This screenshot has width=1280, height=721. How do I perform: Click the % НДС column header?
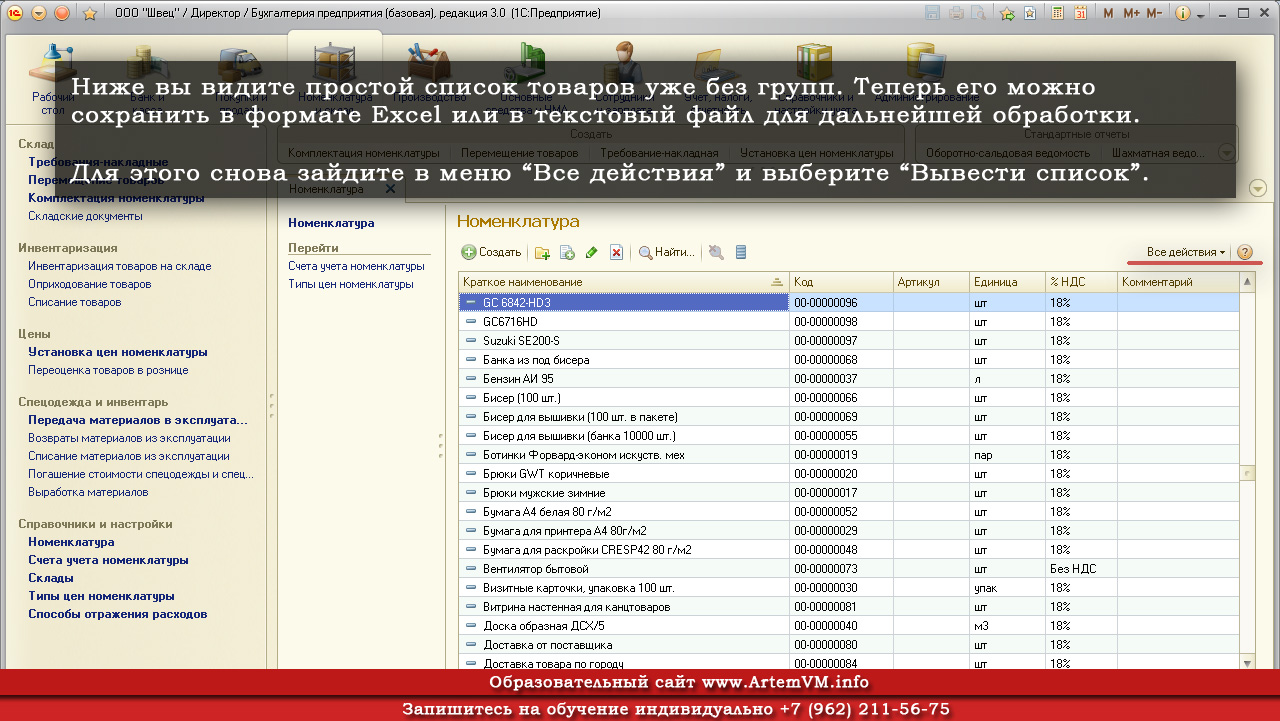coord(1081,282)
